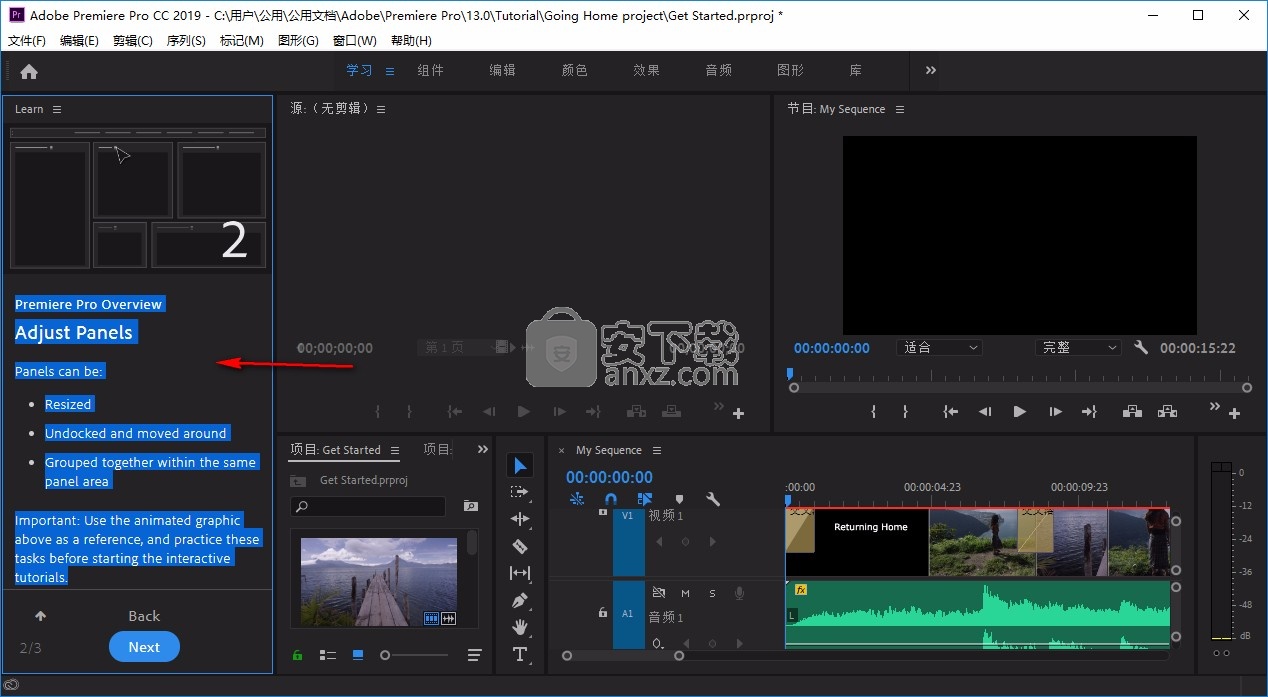Click the up arrow in Learn panel

click(40, 616)
